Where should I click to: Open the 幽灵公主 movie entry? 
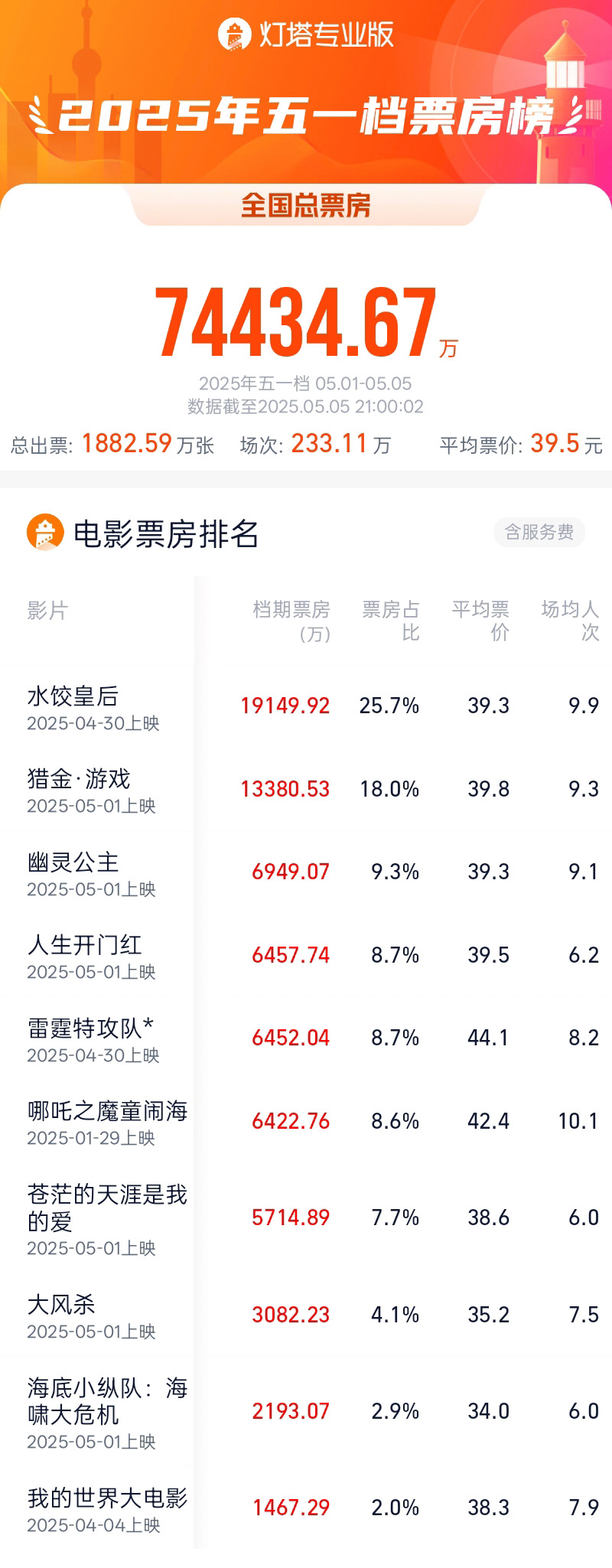coord(73,862)
